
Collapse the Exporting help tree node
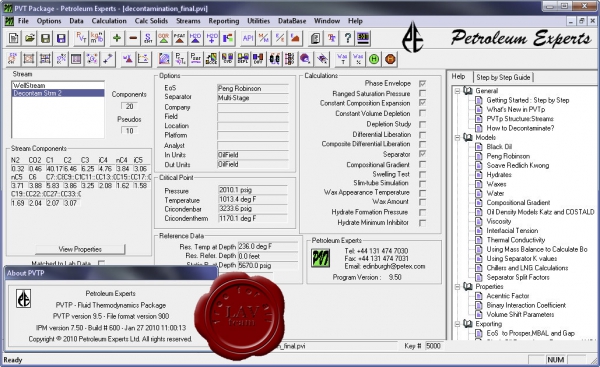[457, 324]
